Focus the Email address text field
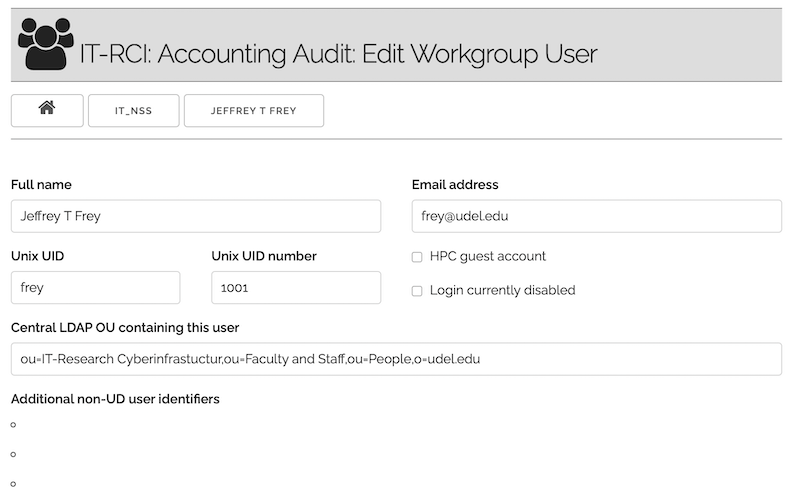 tap(596, 216)
